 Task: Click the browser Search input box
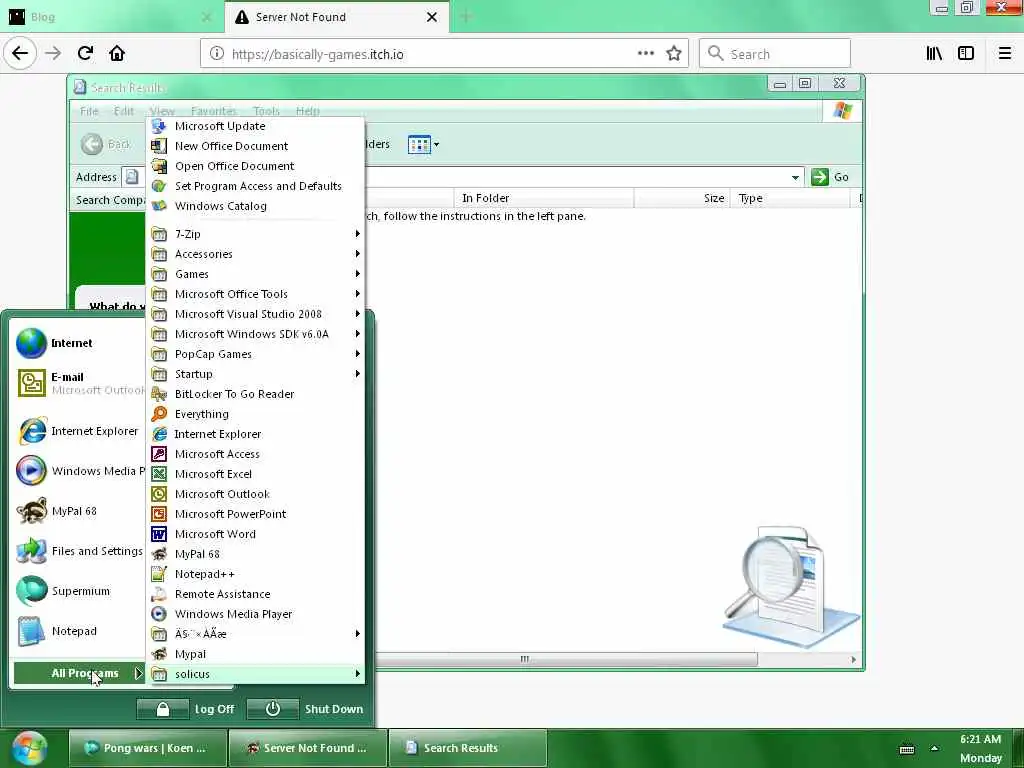775,54
